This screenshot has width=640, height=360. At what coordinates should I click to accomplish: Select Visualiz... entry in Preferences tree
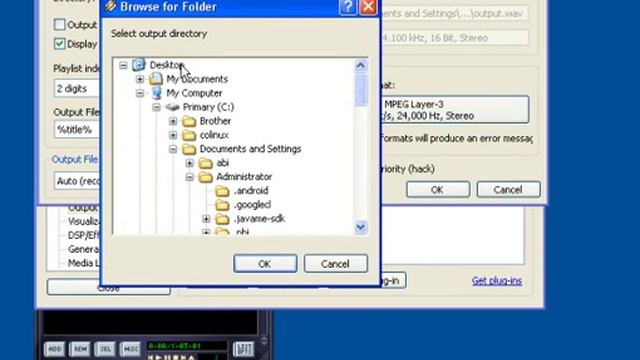click(83, 221)
